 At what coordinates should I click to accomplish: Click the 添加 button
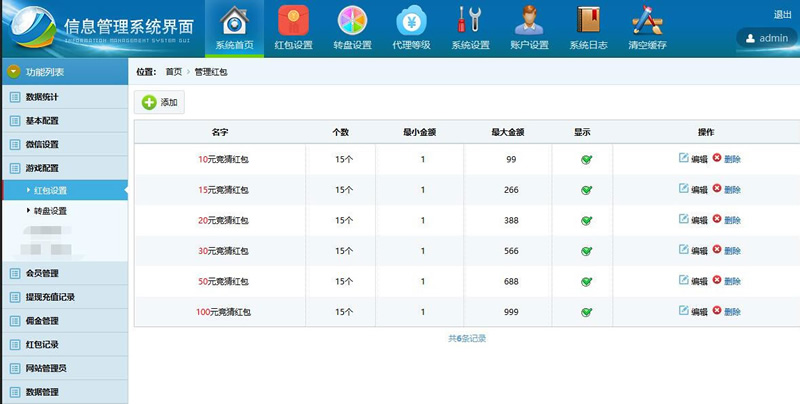(x=160, y=102)
